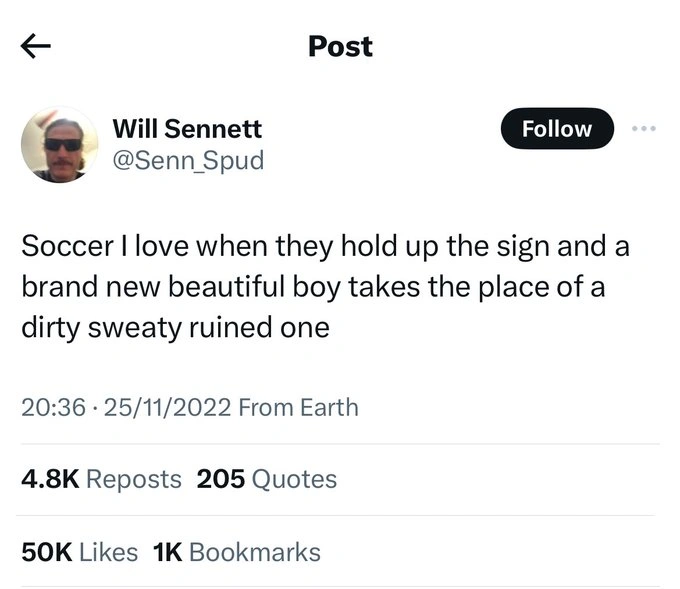Open the Reposts label list
Viewport: 680px width, 589px height.
(134, 479)
